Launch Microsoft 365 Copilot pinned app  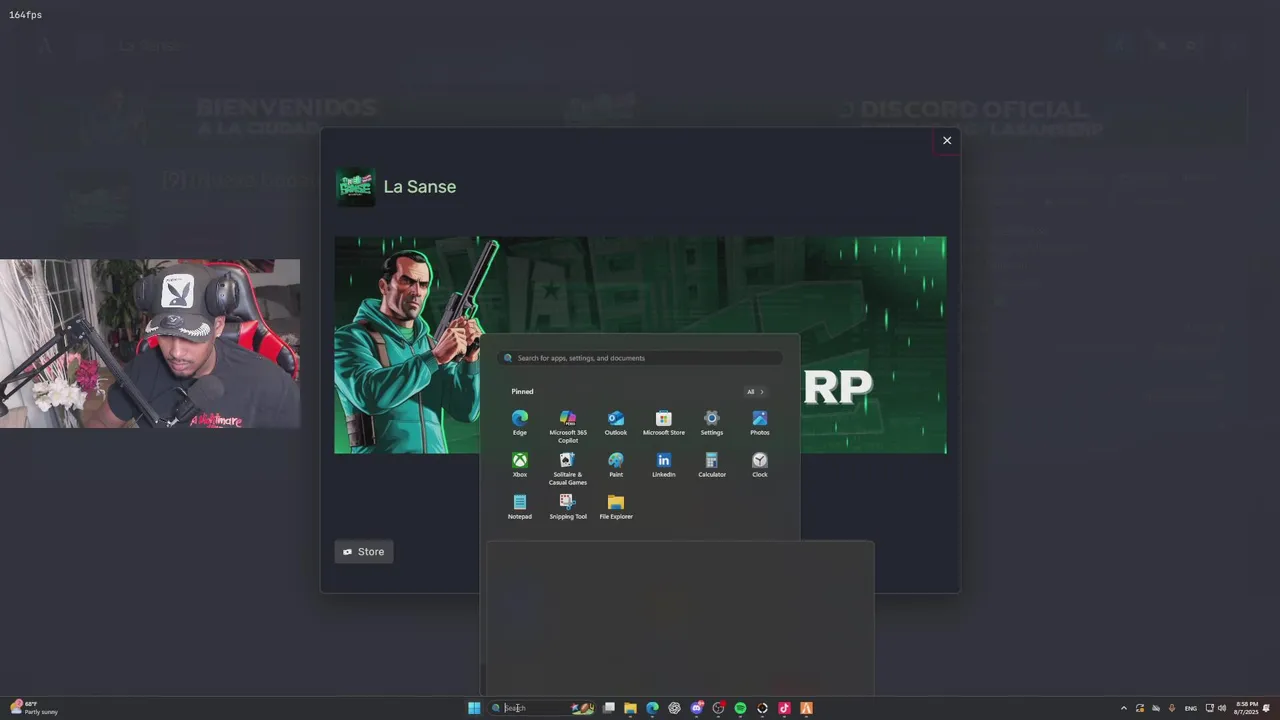[568, 426]
